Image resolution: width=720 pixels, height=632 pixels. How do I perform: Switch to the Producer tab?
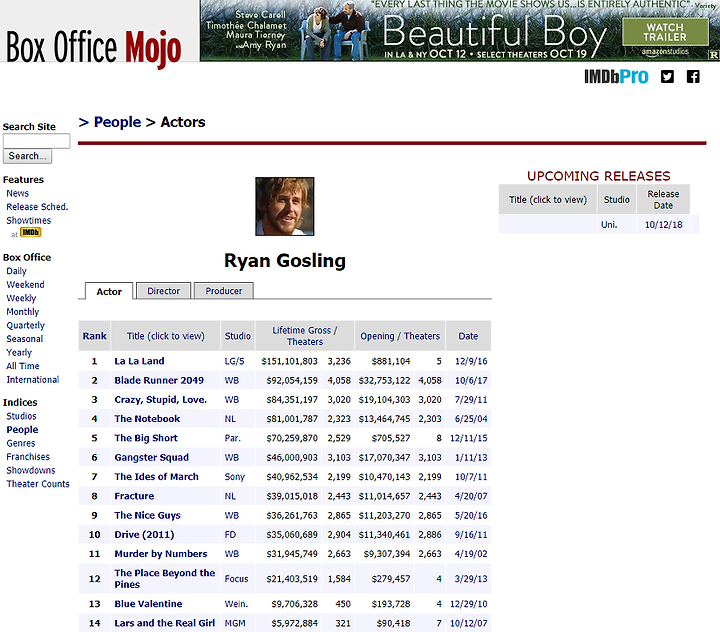click(x=224, y=291)
